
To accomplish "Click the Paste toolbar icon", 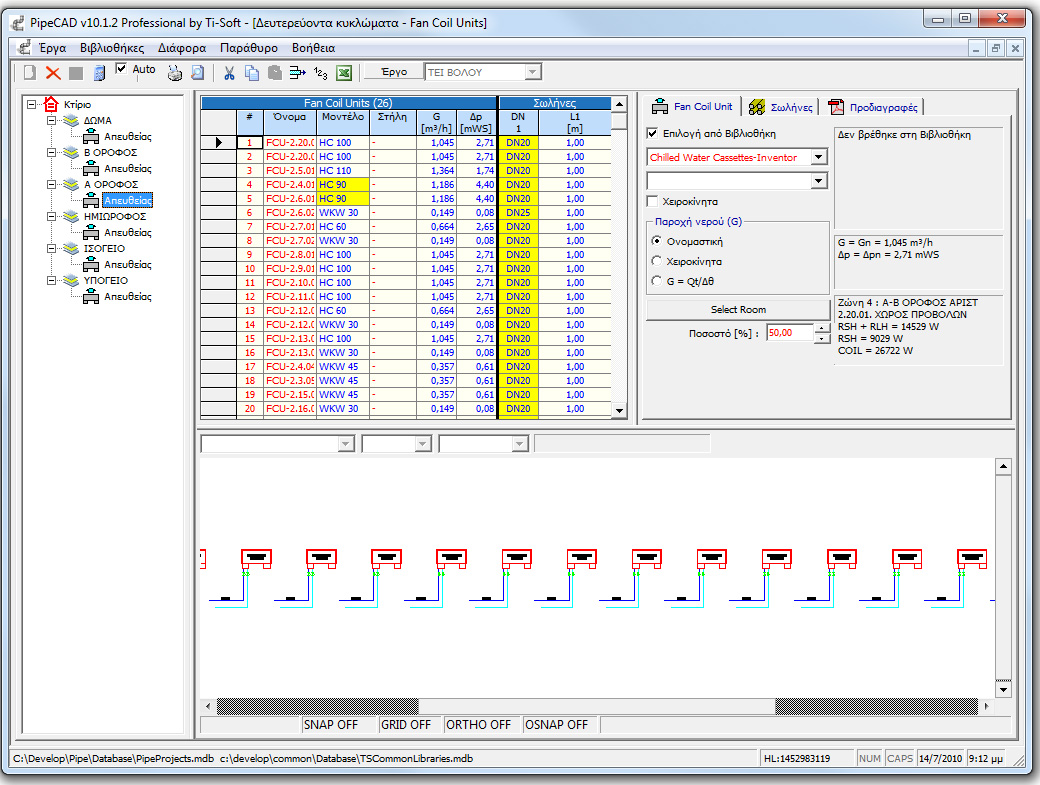I will tap(273, 71).
